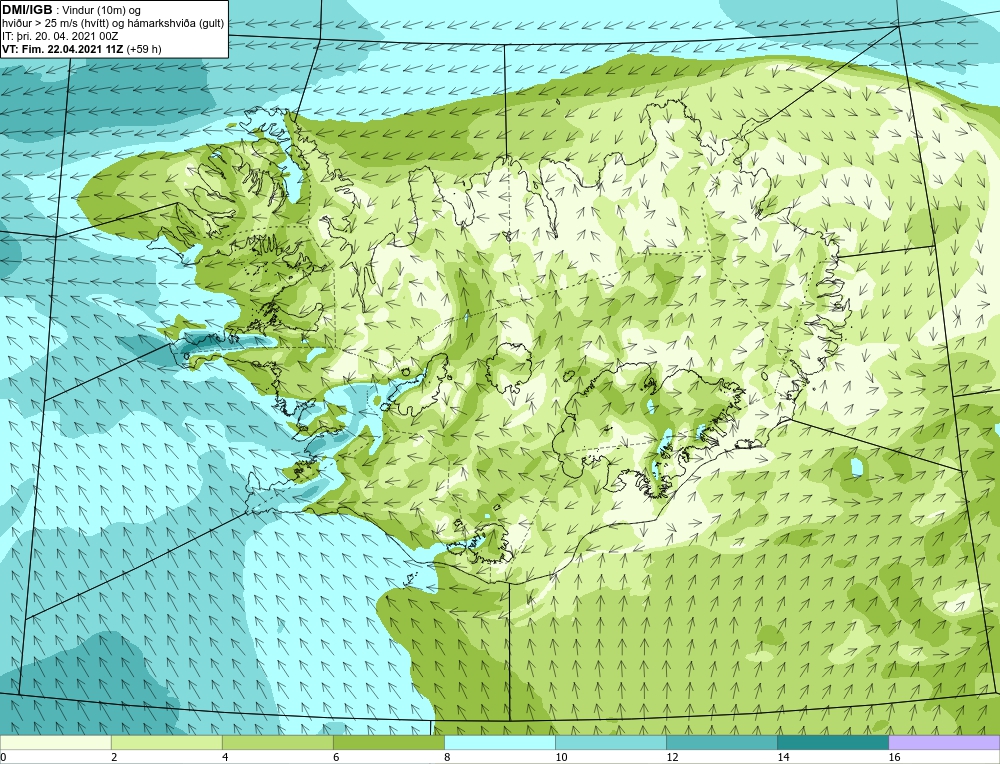The height and width of the screenshot is (764, 1000).
Task: Click the purple legend swatch above 16
Action: (x=944, y=742)
